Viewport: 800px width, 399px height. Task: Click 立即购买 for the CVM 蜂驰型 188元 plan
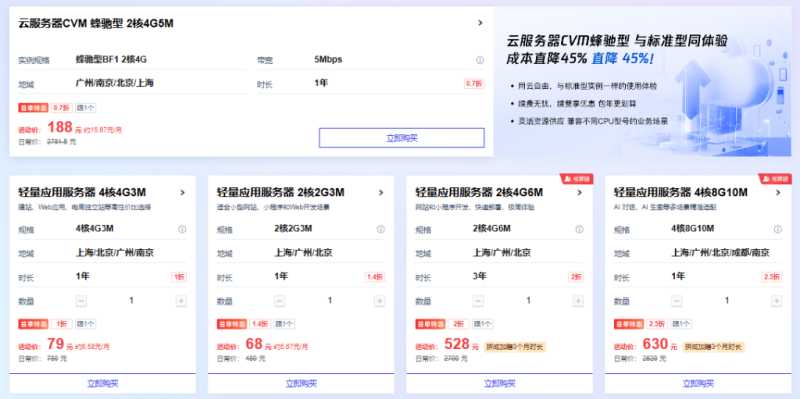coord(402,138)
